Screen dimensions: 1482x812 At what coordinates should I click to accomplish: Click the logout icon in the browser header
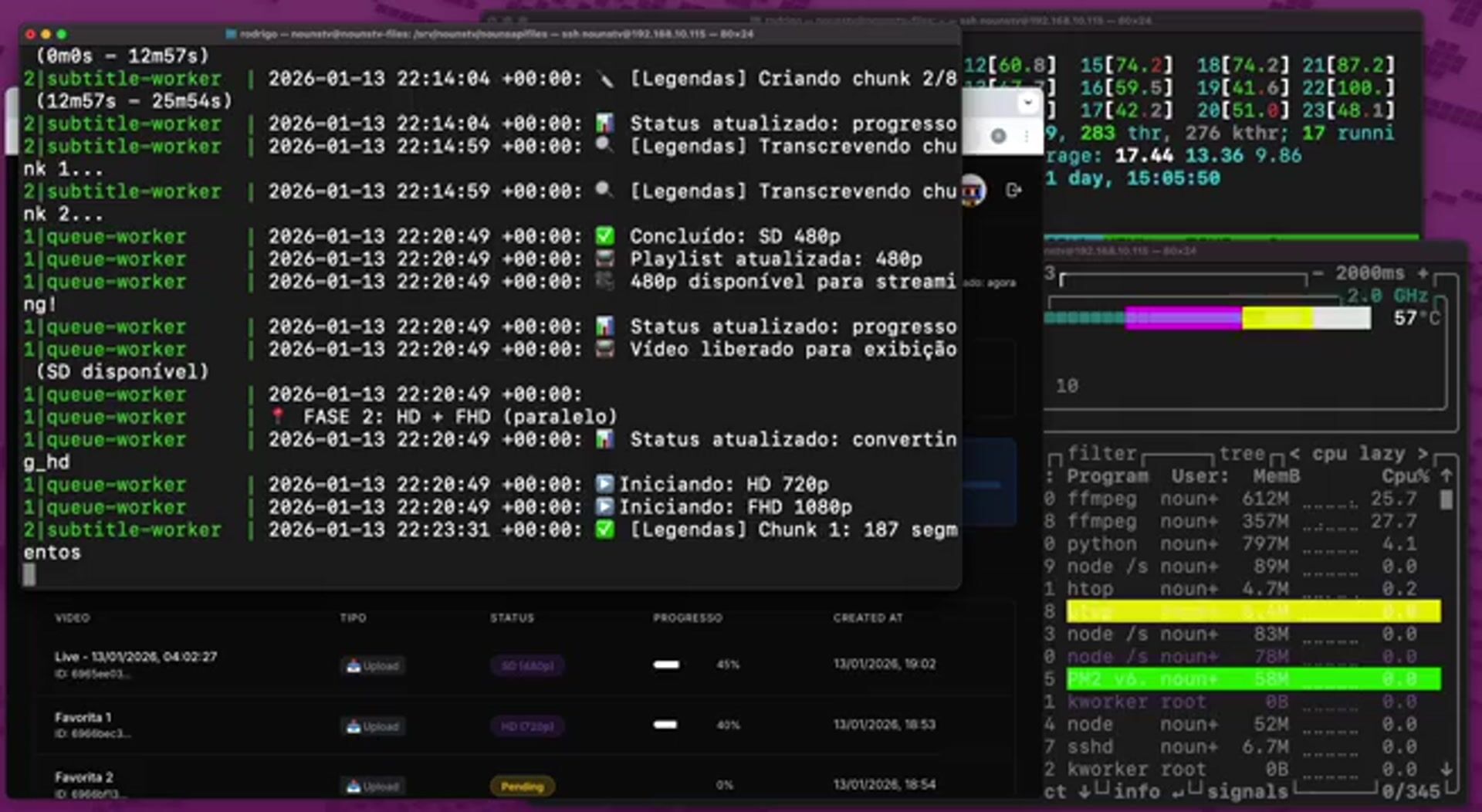tap(1014, 190)
